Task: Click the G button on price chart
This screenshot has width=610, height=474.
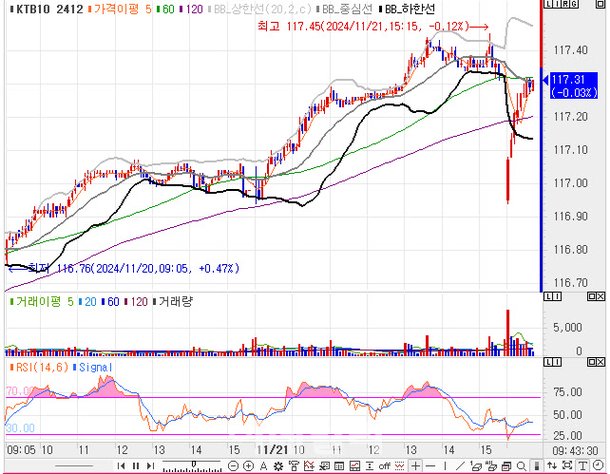Action: [574, 4]
